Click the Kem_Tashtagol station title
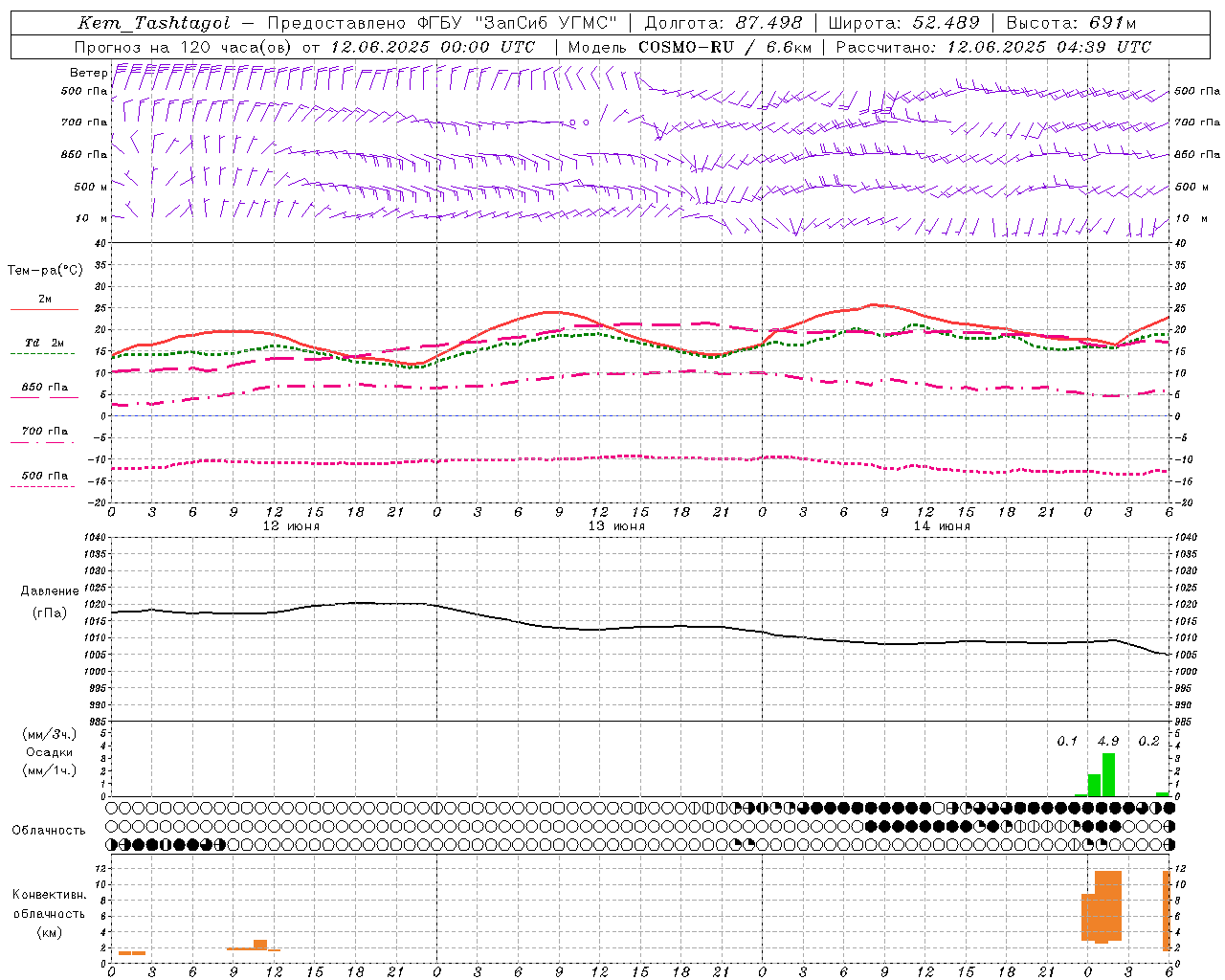Image resolution: width=1225 pixels, height=980 pixels. pos(154,23)
